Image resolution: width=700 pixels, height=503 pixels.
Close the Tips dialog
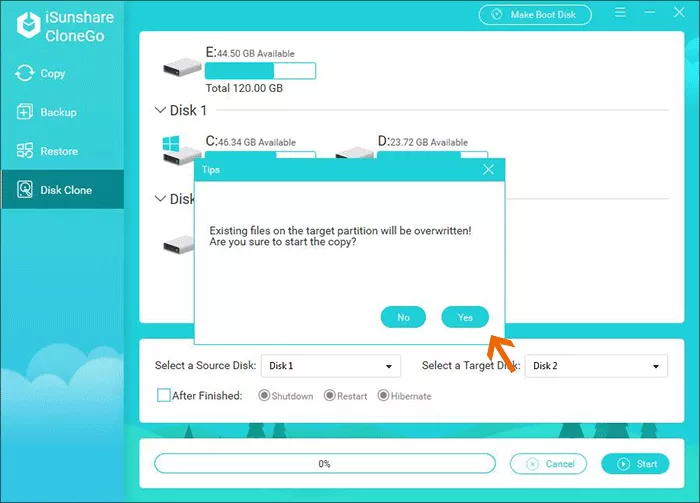[x=488, y=170]
